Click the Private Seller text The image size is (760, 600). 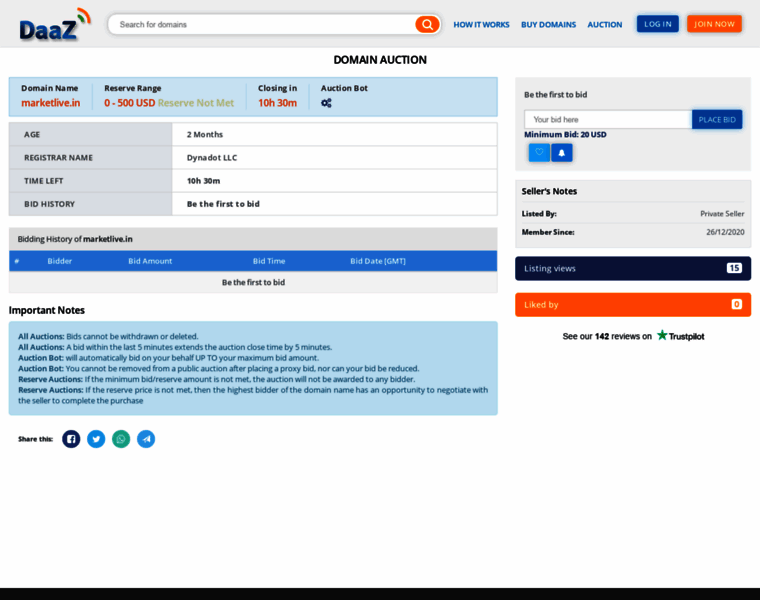pyautogui.click(x=722, y=214)
